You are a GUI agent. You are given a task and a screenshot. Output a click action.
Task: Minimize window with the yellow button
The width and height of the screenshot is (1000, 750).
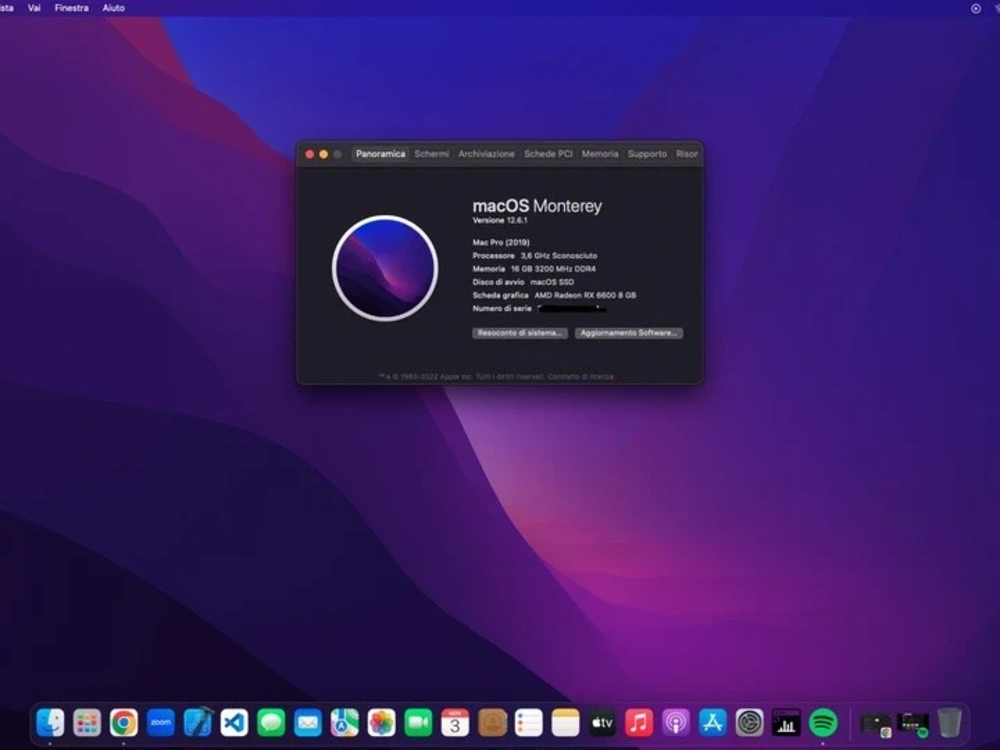pyautogui.click(x=324, y=154)
